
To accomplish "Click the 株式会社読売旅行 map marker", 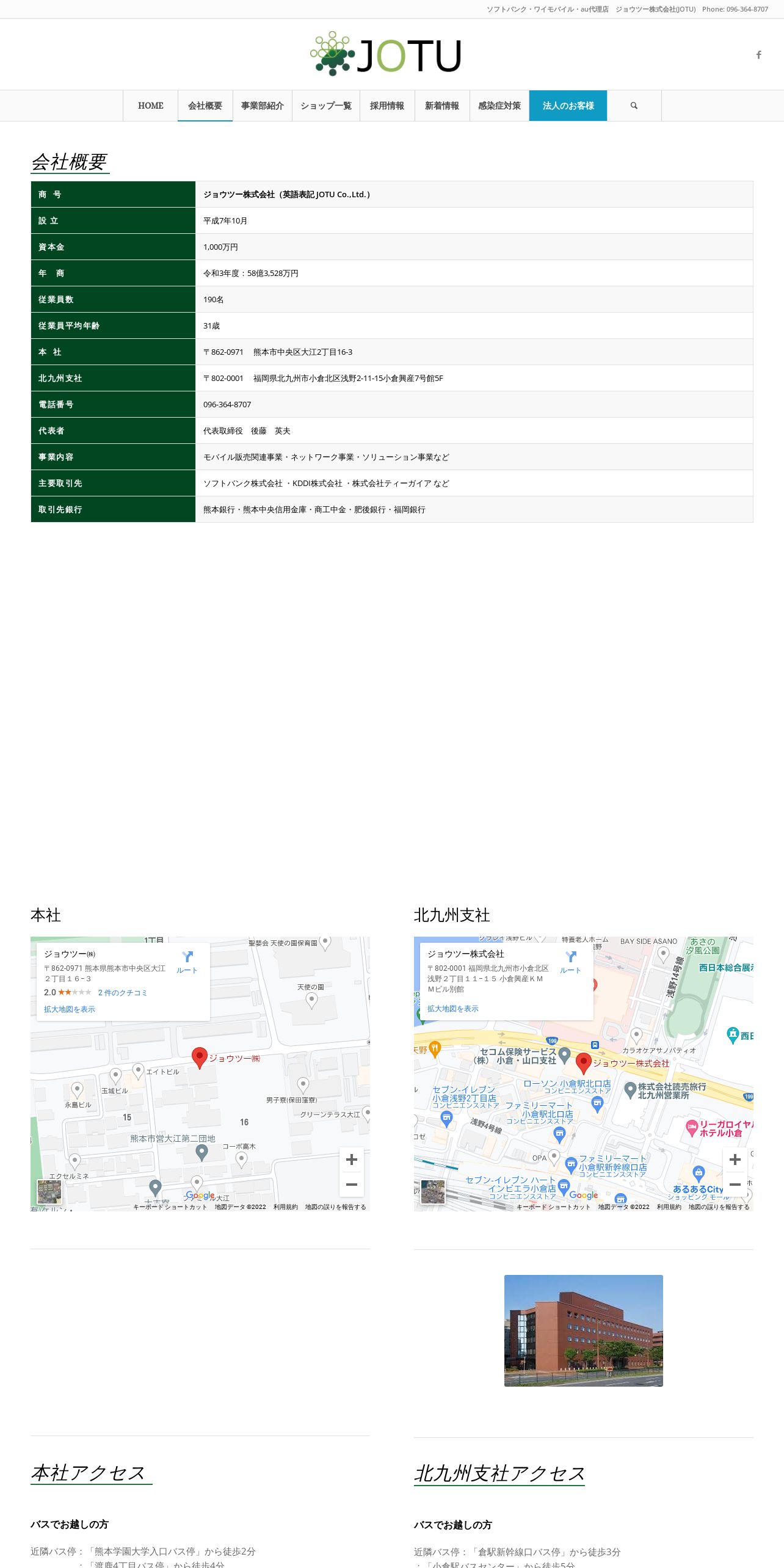I will (x=630, y=1089).
